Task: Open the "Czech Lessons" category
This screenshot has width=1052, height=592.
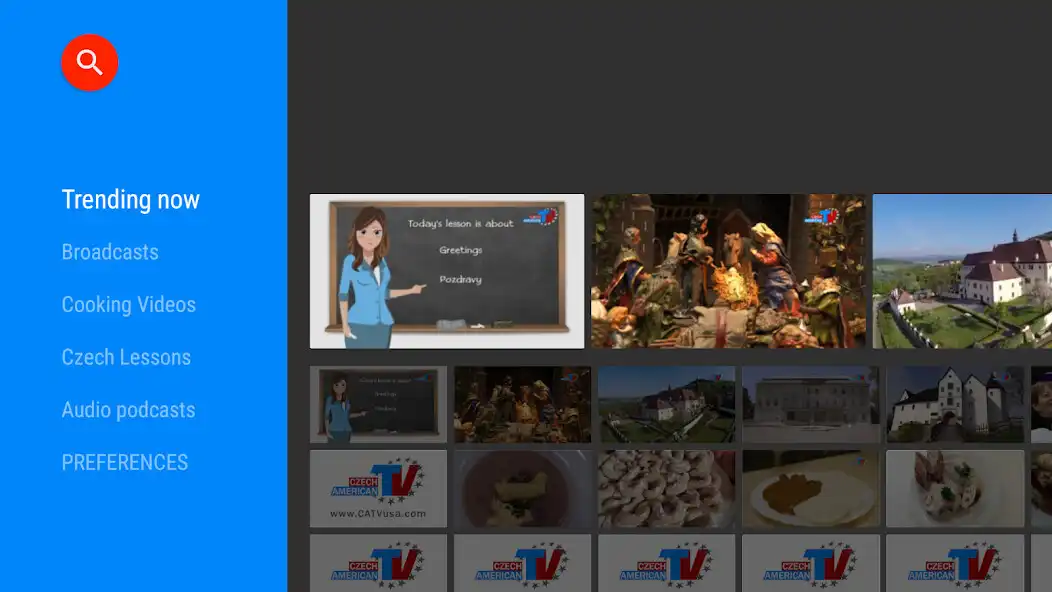Action: [126, 357]
